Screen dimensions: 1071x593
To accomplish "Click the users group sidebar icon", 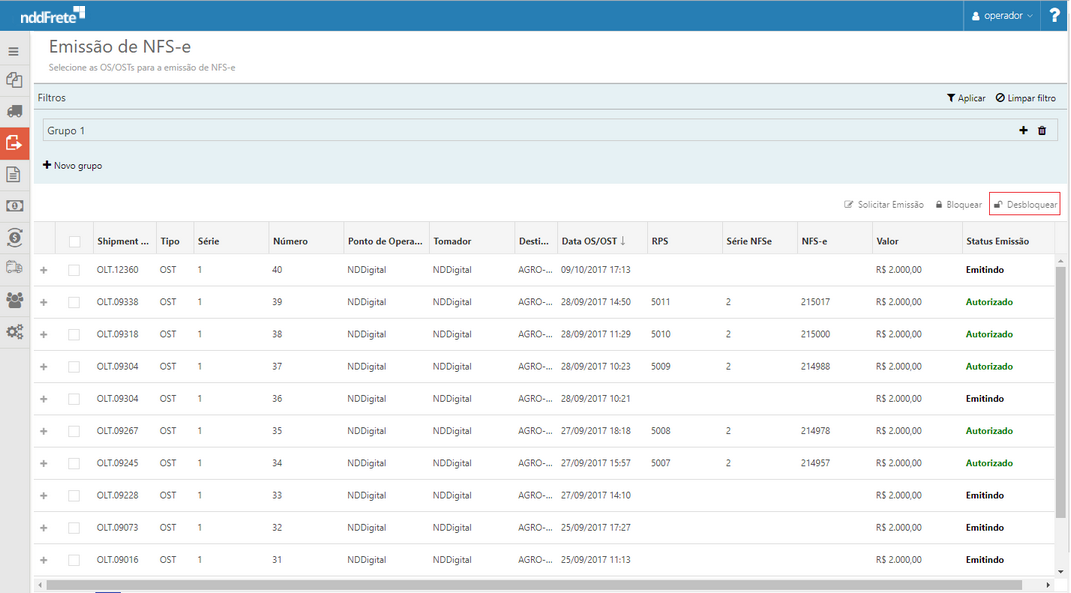I will pyautogui.click(x=14, y=300).
